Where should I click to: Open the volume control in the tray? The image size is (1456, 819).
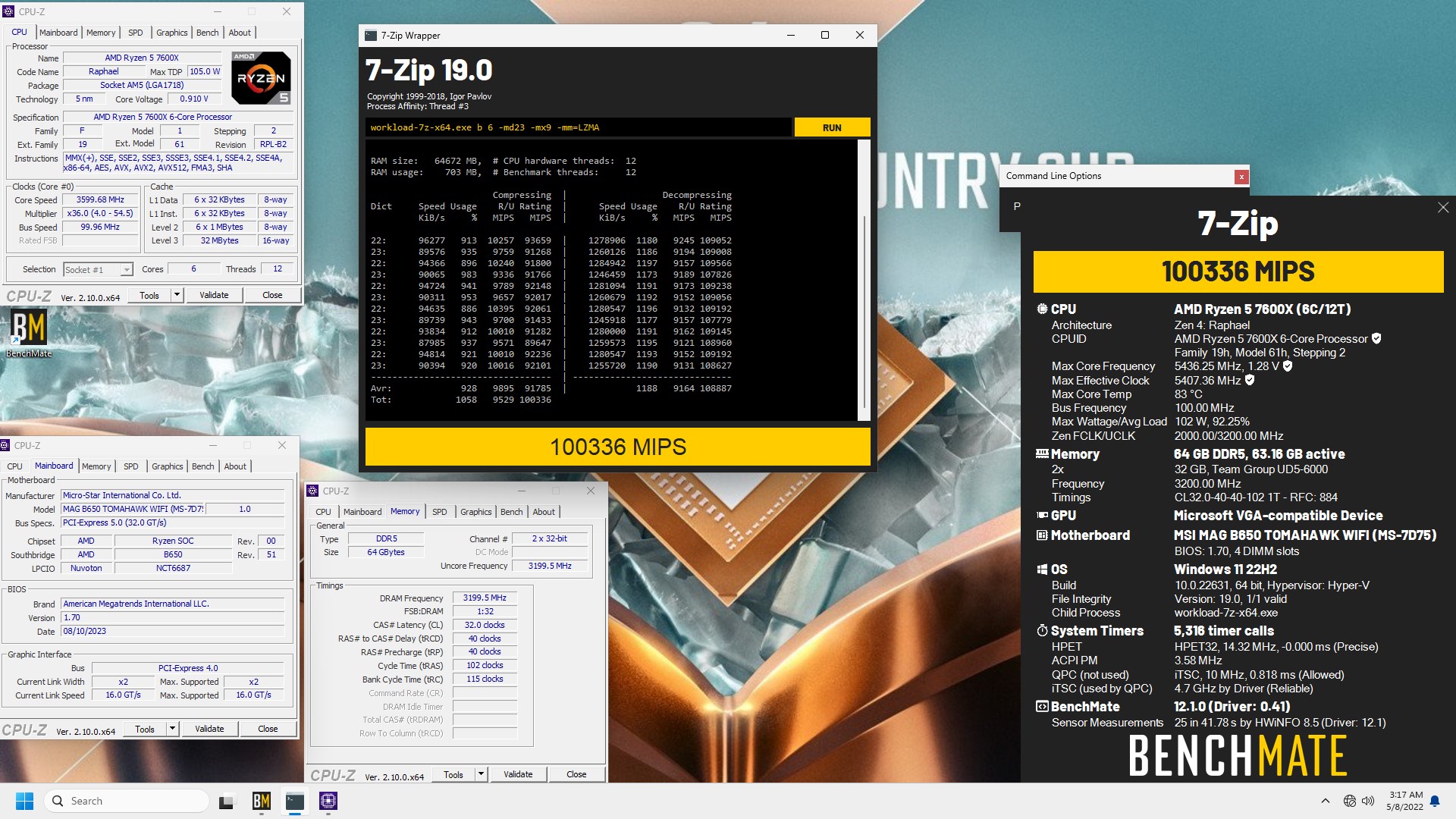click(1368, 801)
